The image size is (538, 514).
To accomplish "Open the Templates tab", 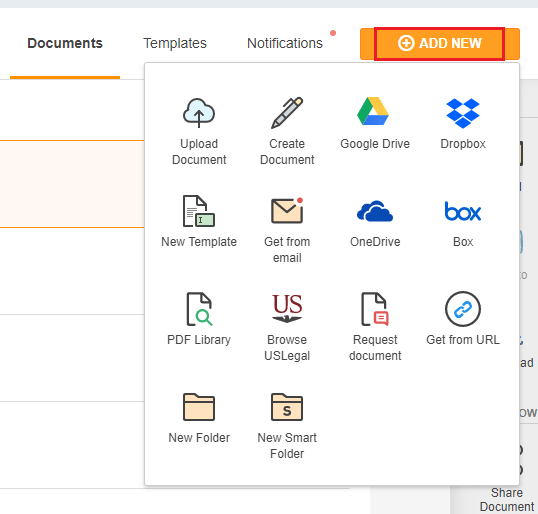I will 175,43.
